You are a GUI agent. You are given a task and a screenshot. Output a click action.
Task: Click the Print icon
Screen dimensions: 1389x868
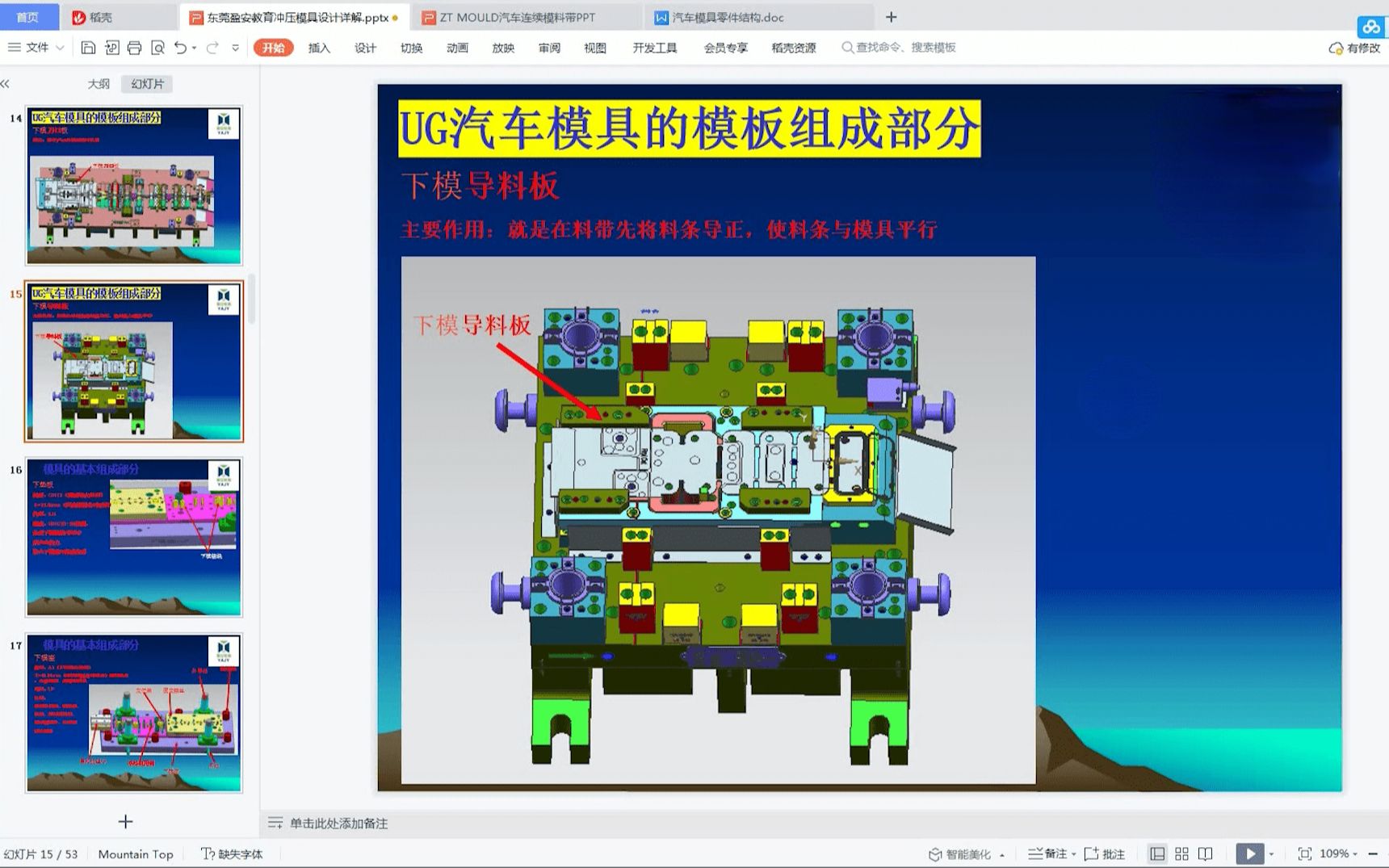pos(135,48)
